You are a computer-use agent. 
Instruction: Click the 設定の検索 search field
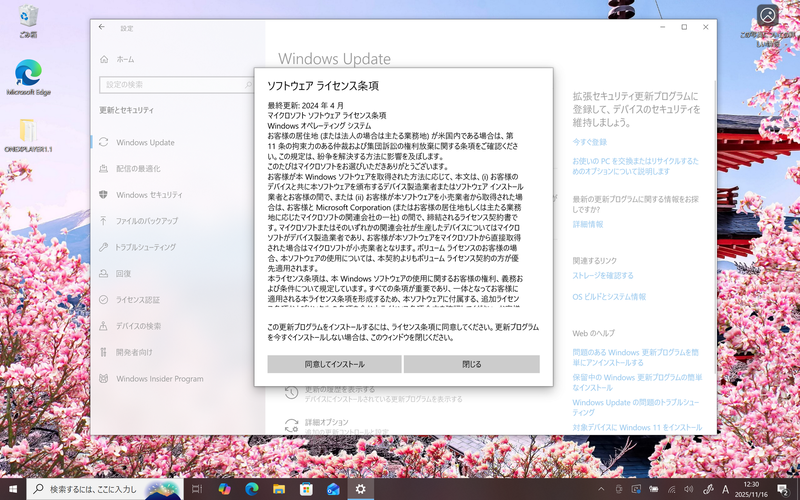click(x=176, y=85)
